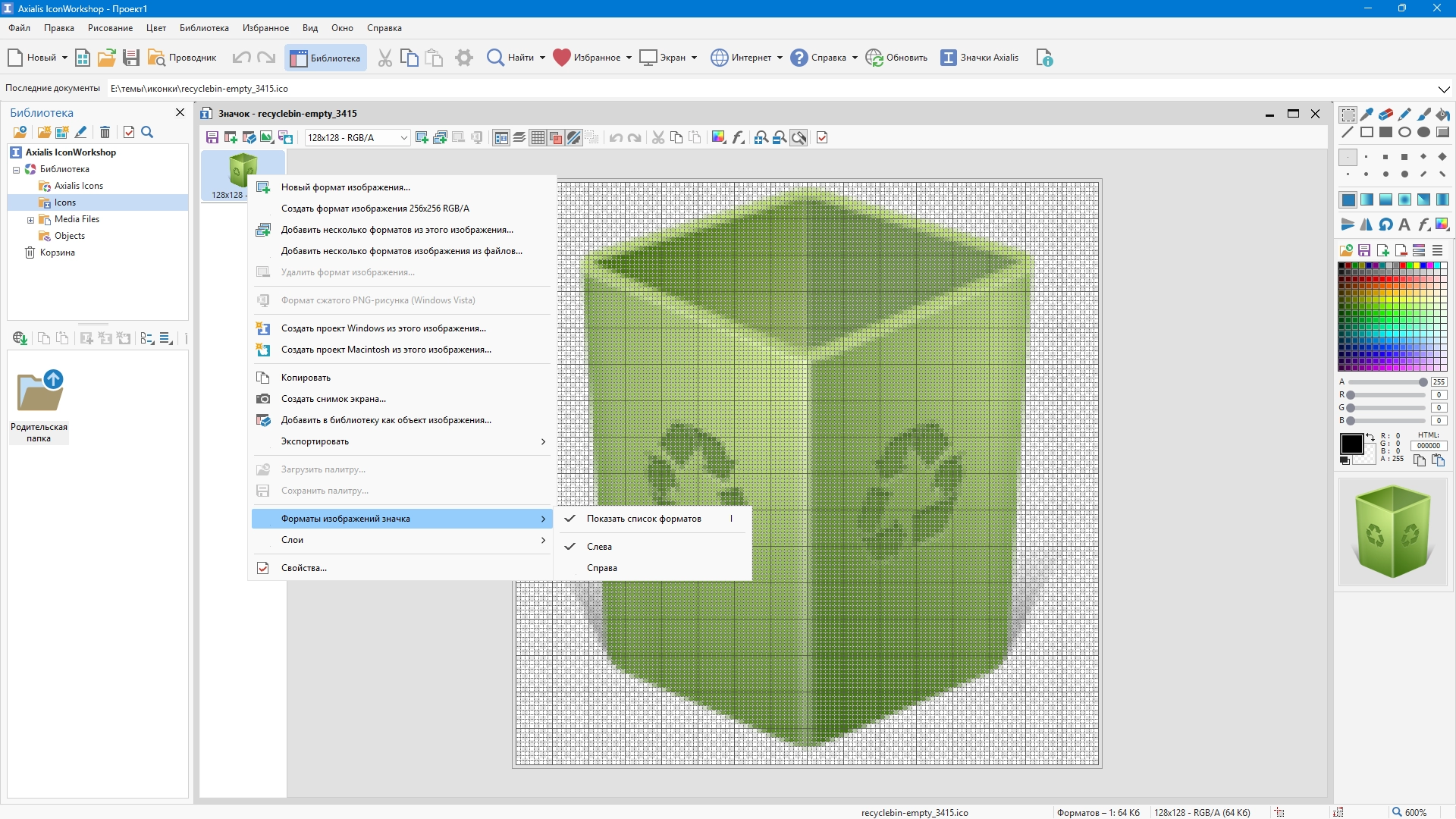This screenshot has height=819, width=1456.
Task: Select the Pencil drawing tool
Action: (1404, 115)
